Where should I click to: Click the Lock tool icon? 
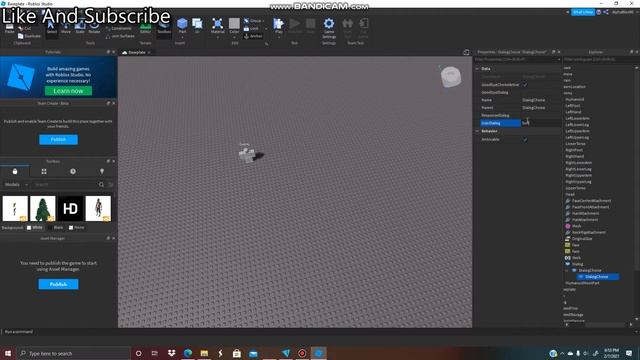tap(247, 29)
